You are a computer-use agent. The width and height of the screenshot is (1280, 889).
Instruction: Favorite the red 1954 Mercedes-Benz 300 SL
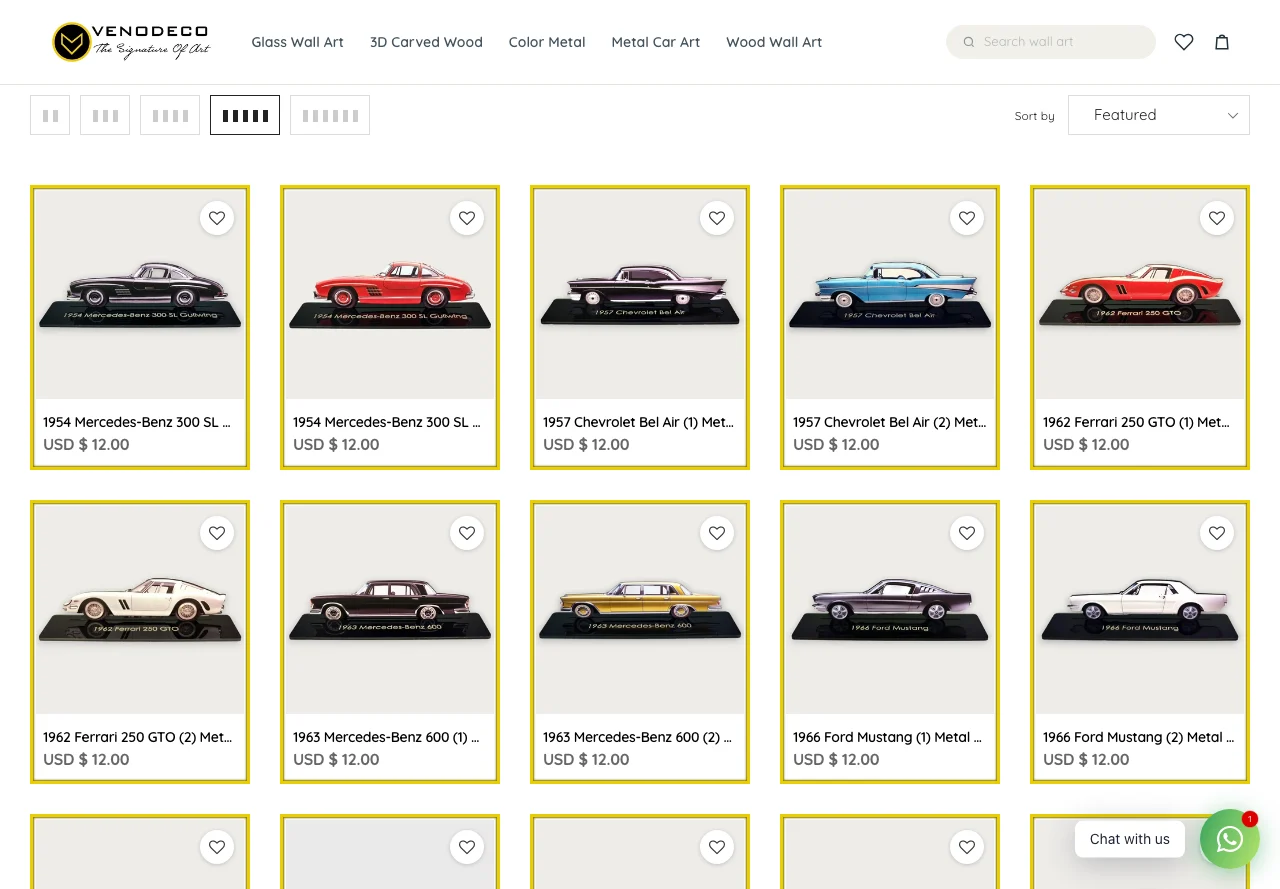point(467,218)
